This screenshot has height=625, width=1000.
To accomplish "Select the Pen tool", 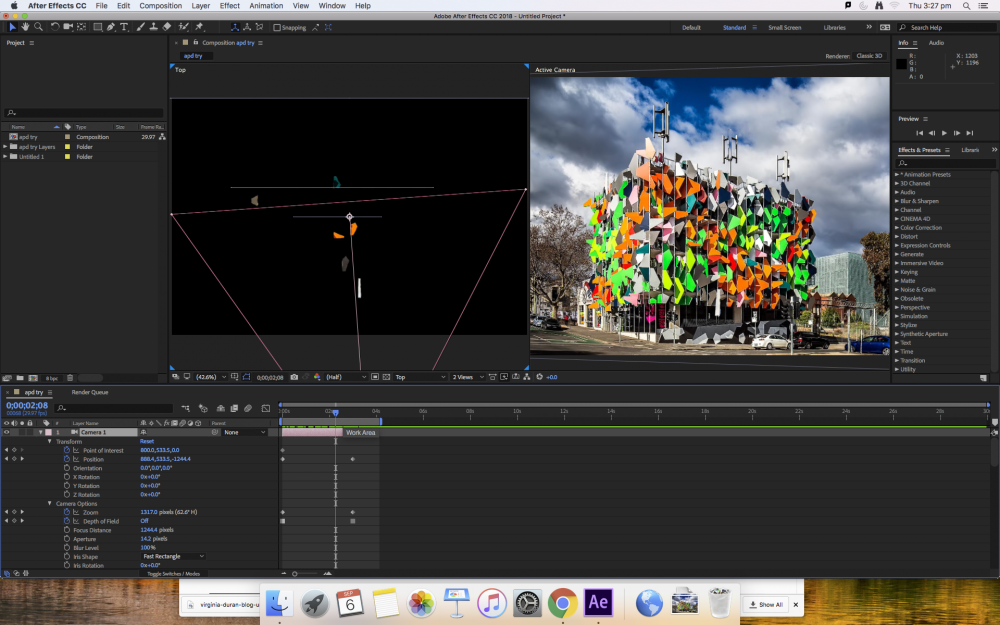I will click(111, 27).
